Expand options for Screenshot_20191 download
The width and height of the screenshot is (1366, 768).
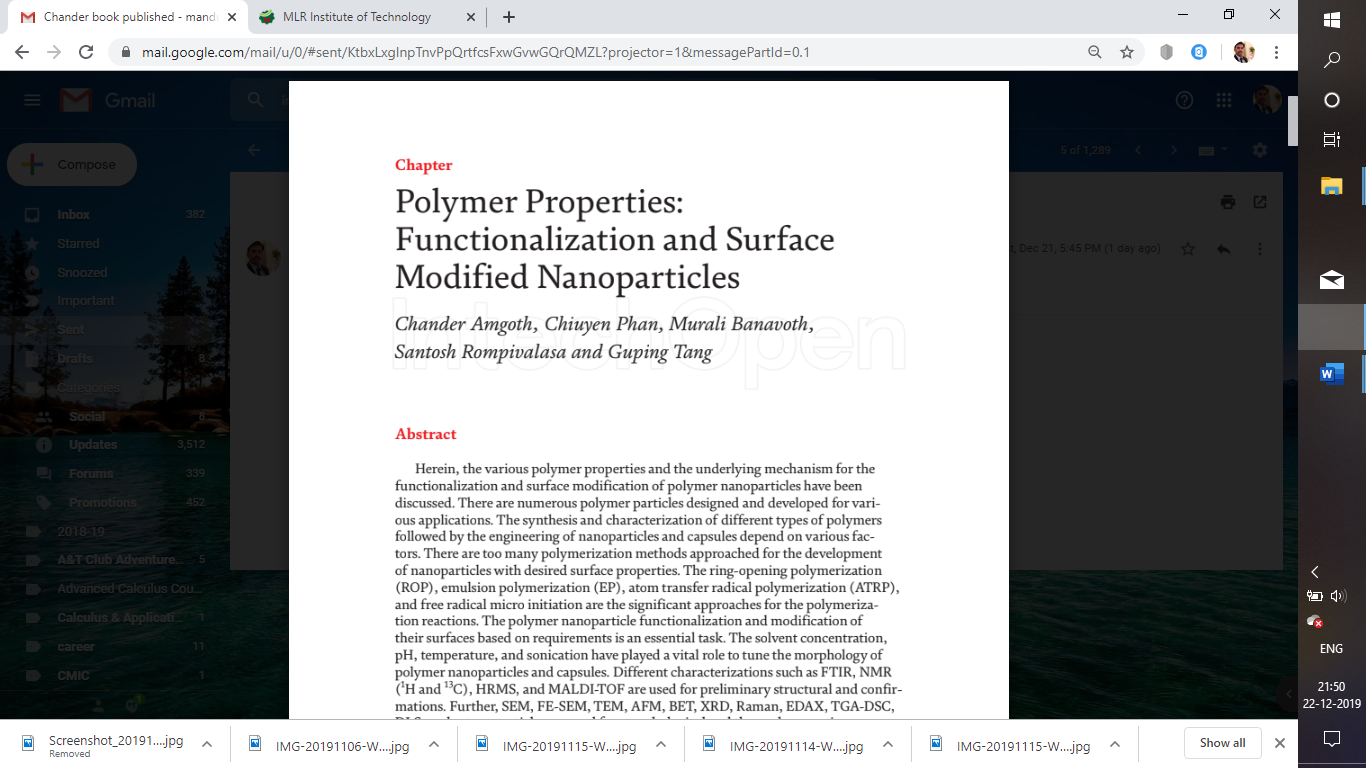[x=207, y=745]
